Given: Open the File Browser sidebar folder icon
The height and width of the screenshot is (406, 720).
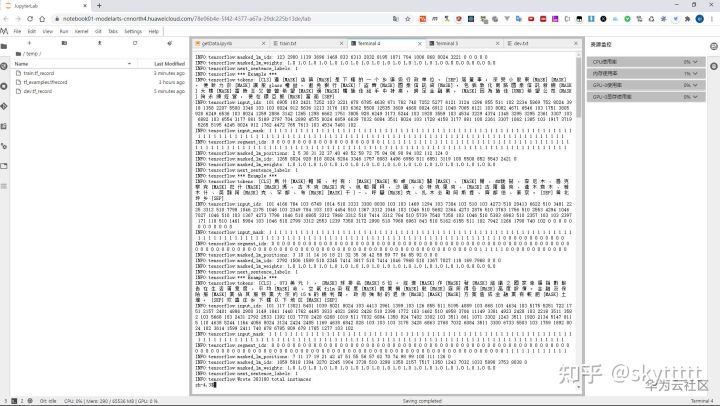Looking at the screenshot, I should click(x=4, y=46).
